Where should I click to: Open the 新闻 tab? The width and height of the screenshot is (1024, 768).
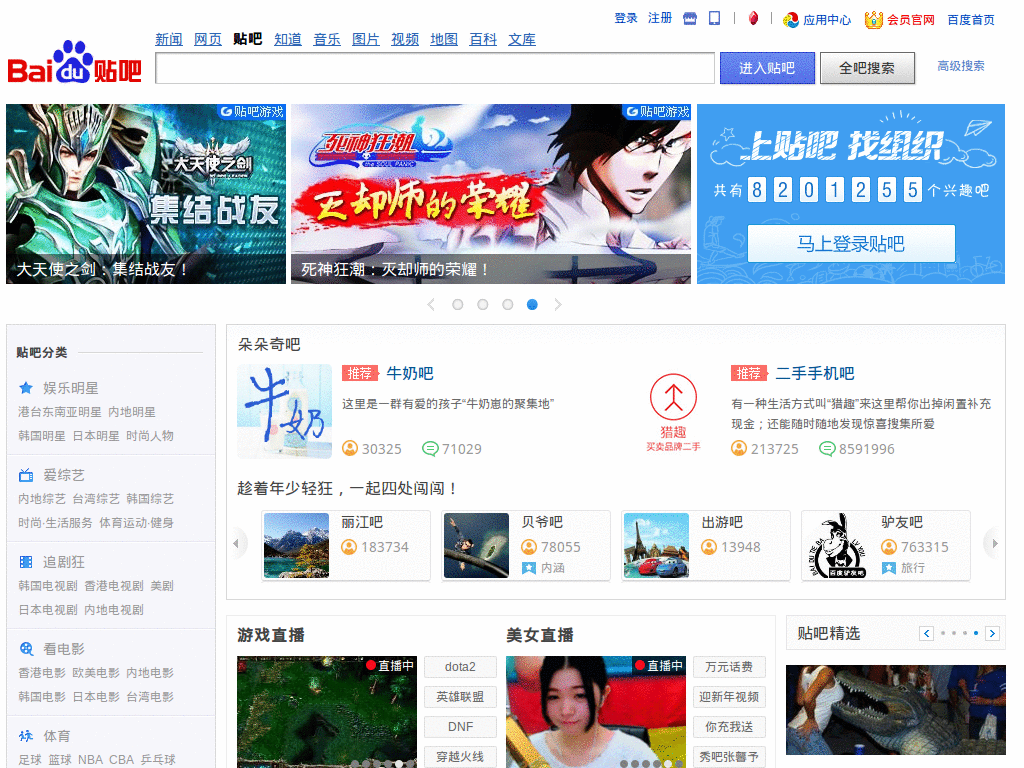point(168,39)
